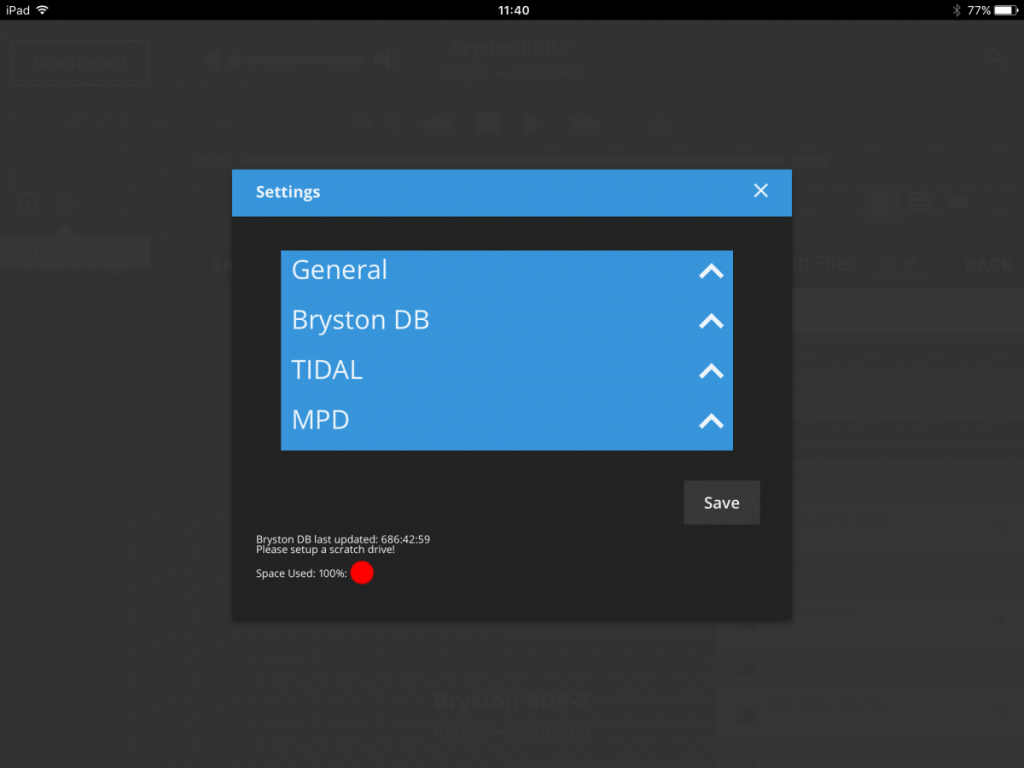Open the General settings row
1024x768 pixels.
507,270
